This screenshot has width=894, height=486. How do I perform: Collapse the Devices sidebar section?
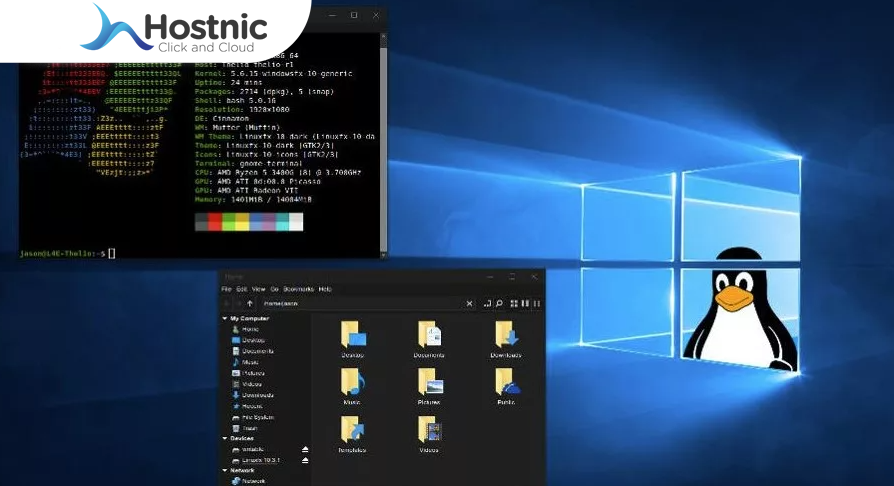(225, 438)
